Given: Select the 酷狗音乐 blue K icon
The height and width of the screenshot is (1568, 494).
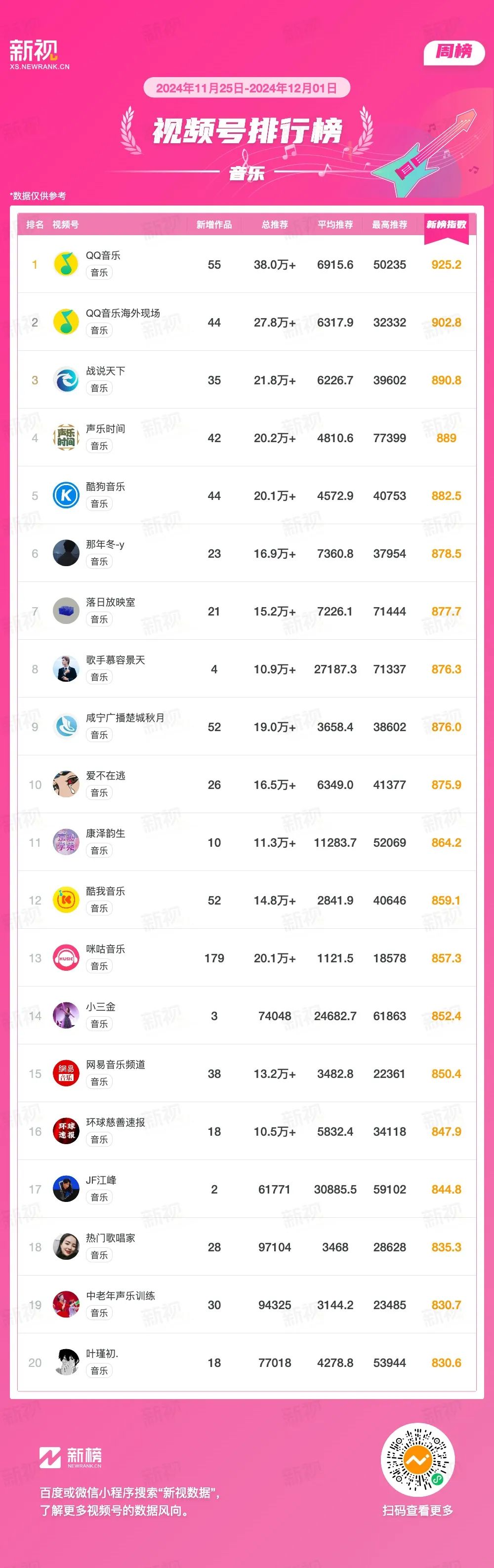Looking at the screenshot, I should tap(66, 495).
